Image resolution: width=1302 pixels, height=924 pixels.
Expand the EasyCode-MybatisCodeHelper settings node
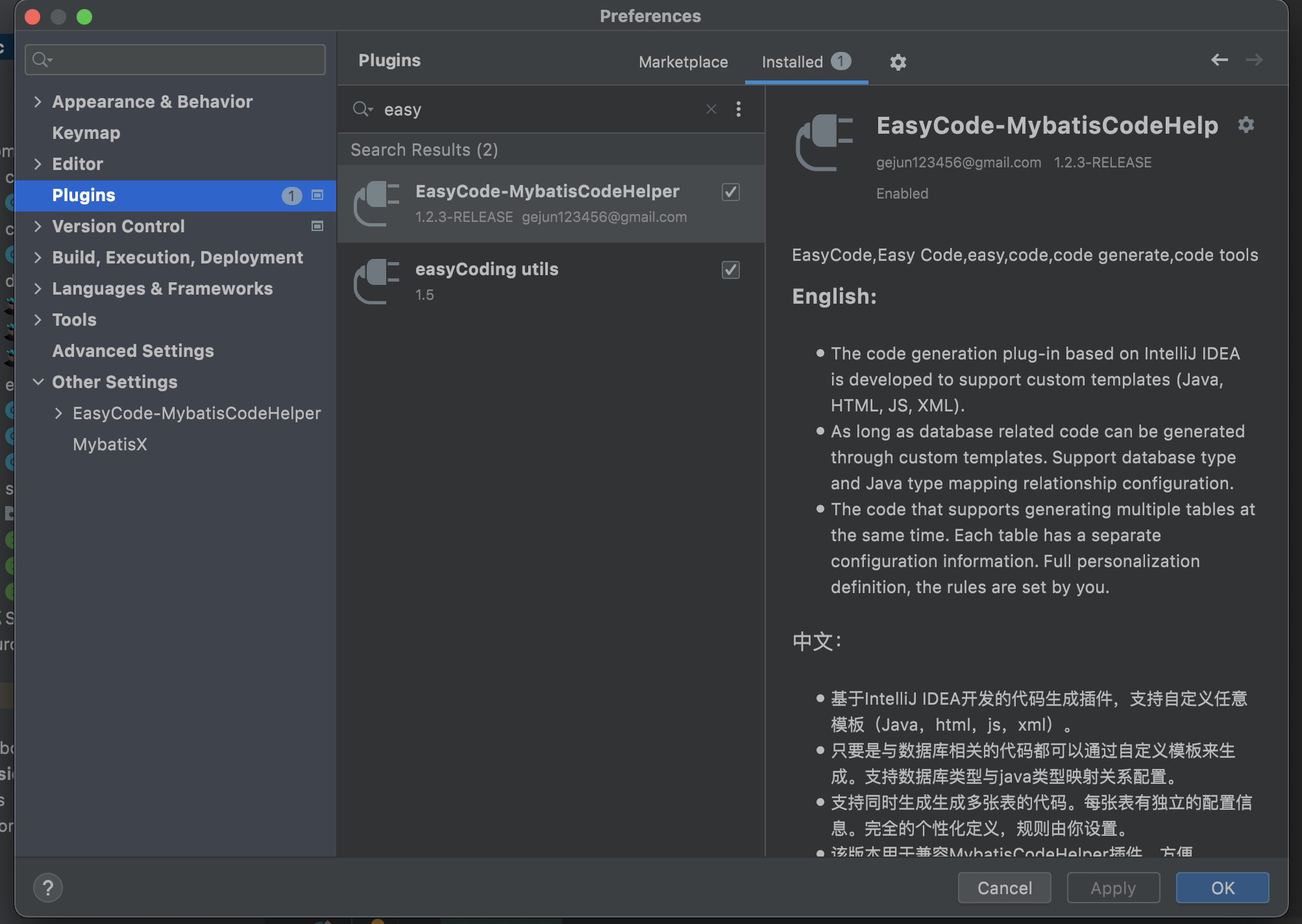58,413
